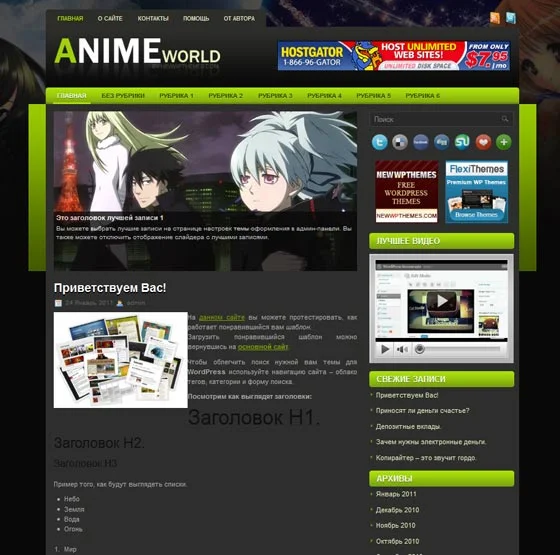Open the О САЙТЕ page
This screenshot has width=560, height=555.
(x=110, y=19)
